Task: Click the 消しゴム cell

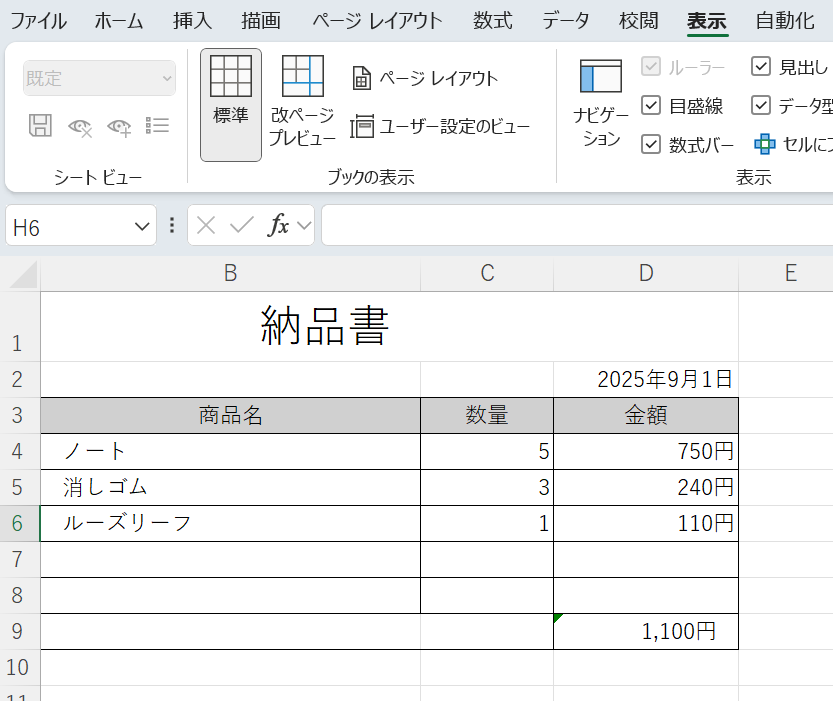Action: (x=231, y=488)
